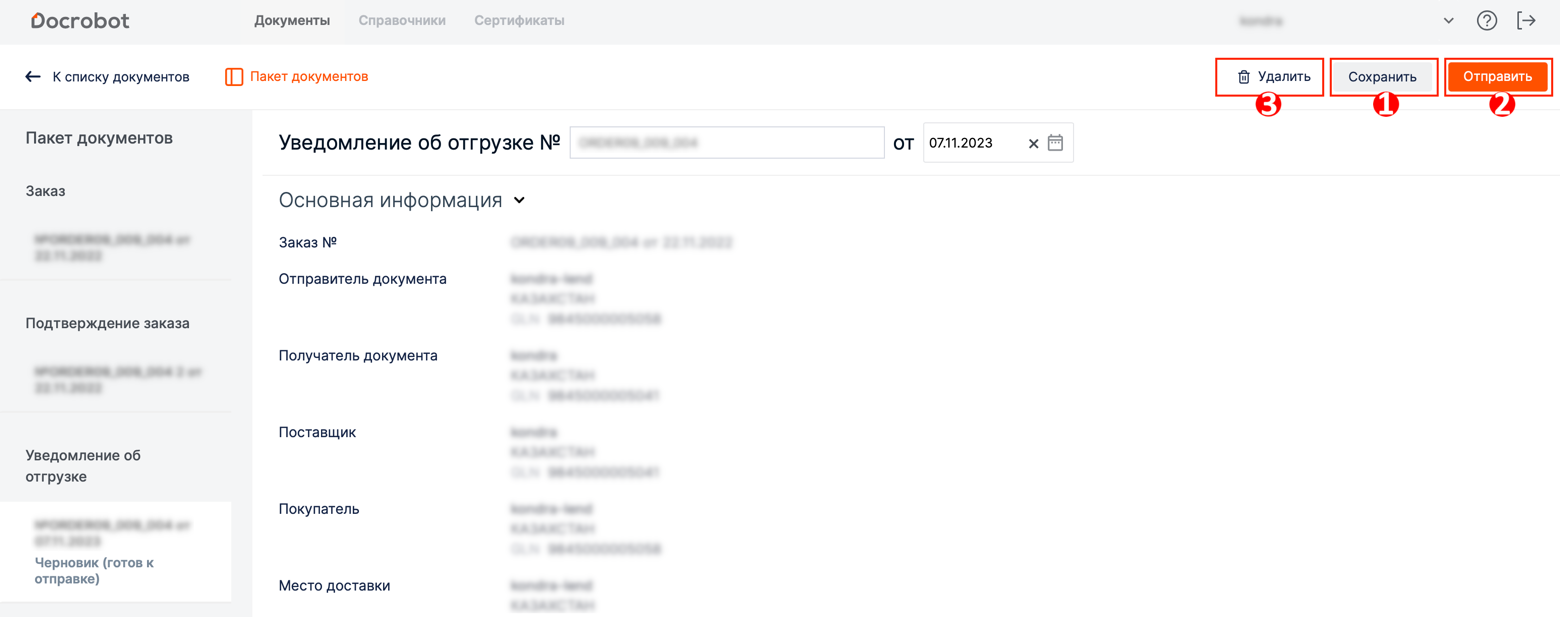Collapse the Основная информация section
1560x617 pixels.
tap(519, 200)
